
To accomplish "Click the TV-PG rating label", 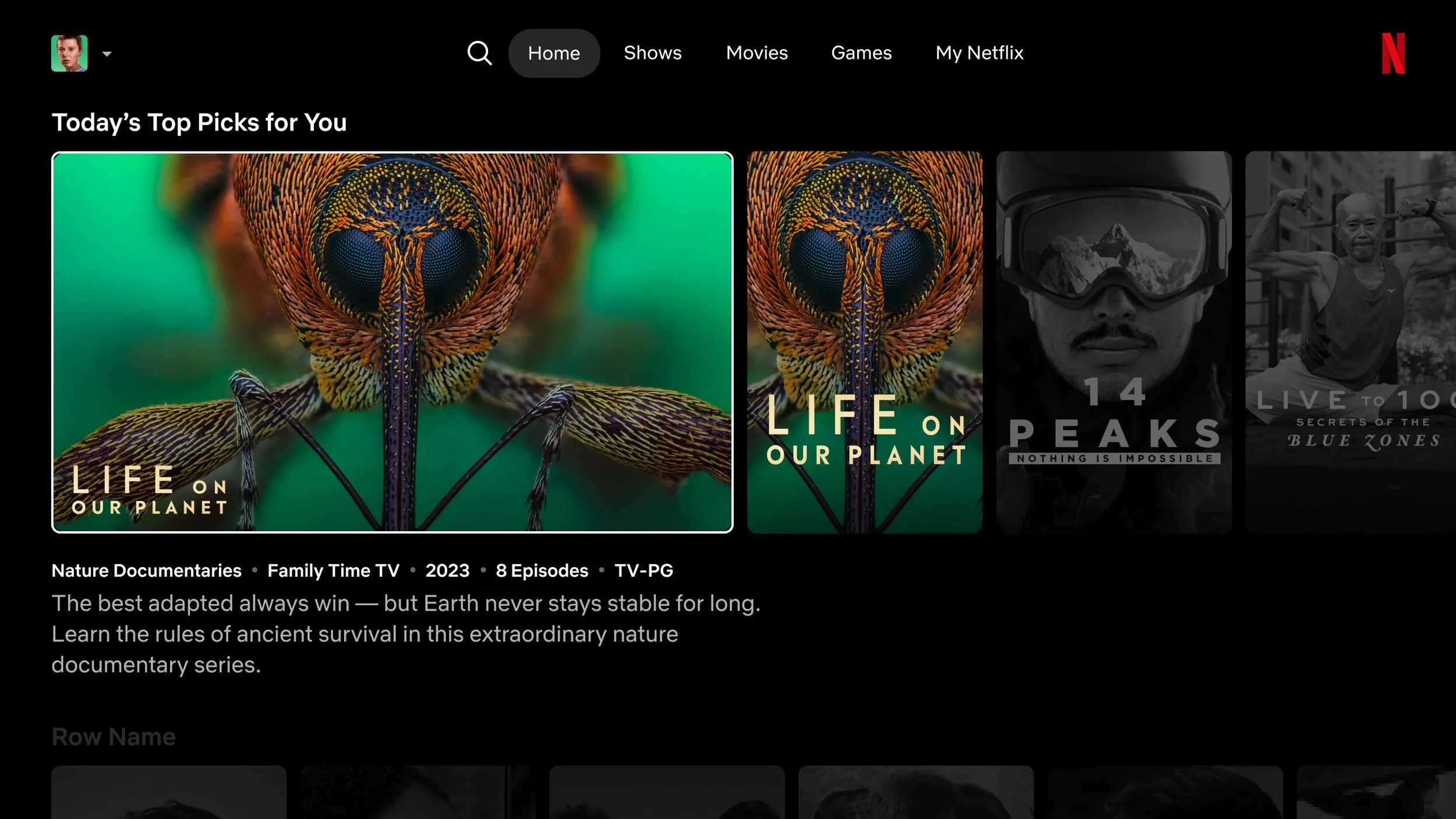I will pyautogui.click(x=644, y=570).
